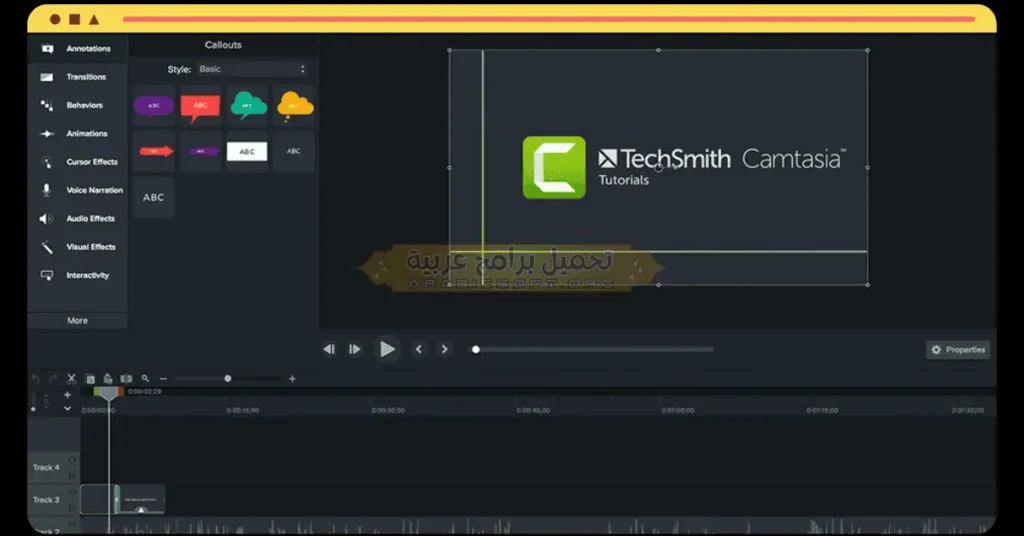Viewport: 1024px width, 536px height.
Task: Select the white rectangle ABC callout
Action: click(x=248, y=151)
